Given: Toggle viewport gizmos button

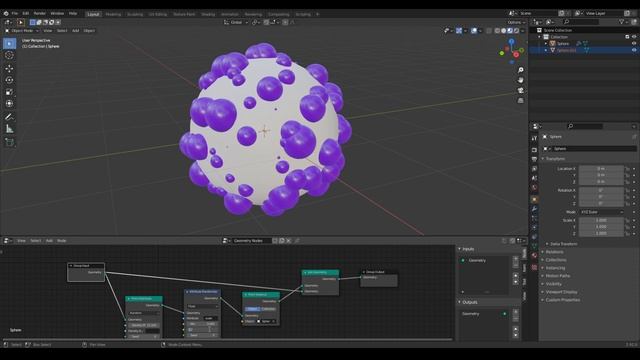Looking at the screenshot, I should pos(459,31).
